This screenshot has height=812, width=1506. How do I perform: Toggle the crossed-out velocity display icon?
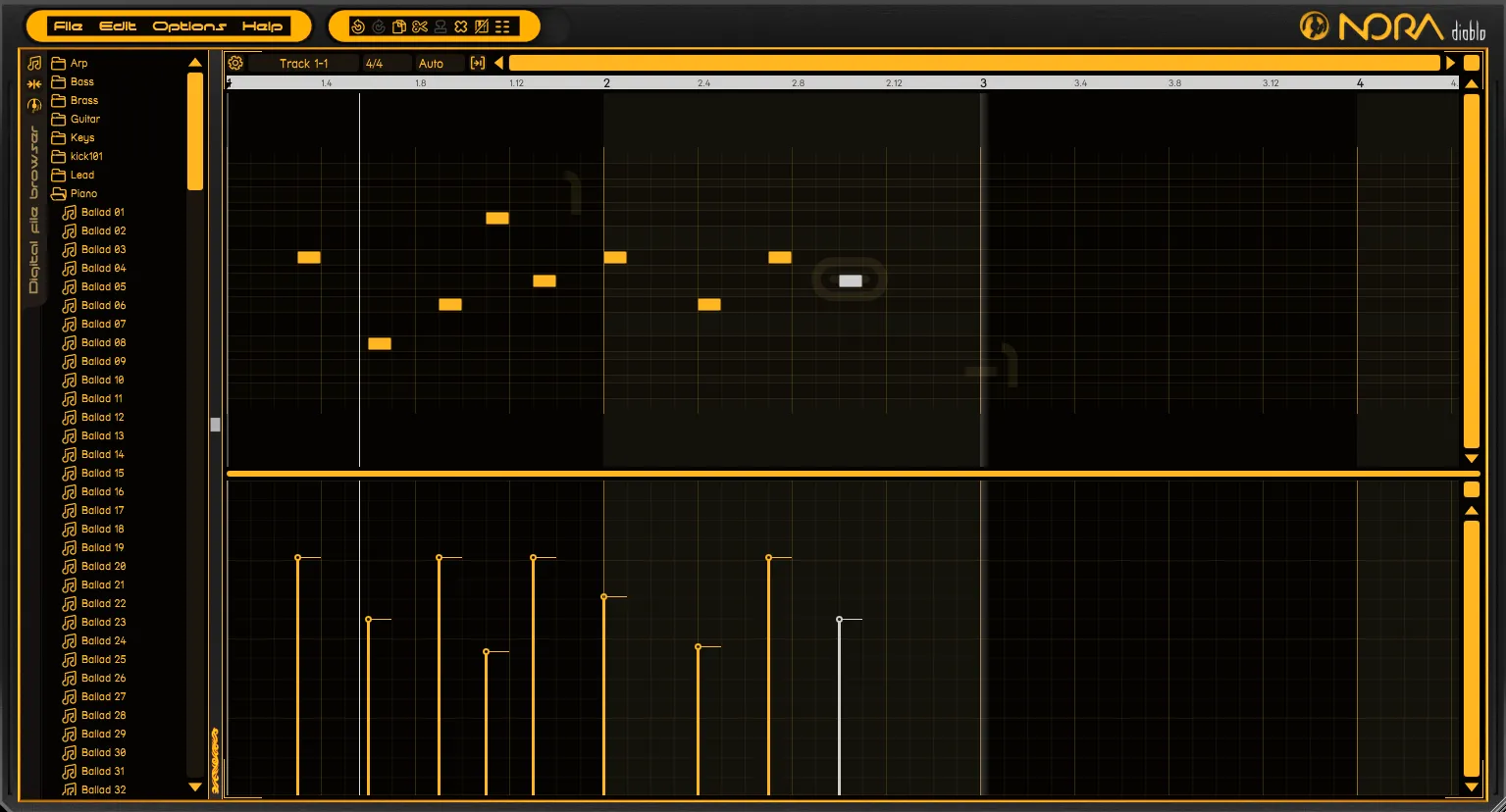coord(482,26)
